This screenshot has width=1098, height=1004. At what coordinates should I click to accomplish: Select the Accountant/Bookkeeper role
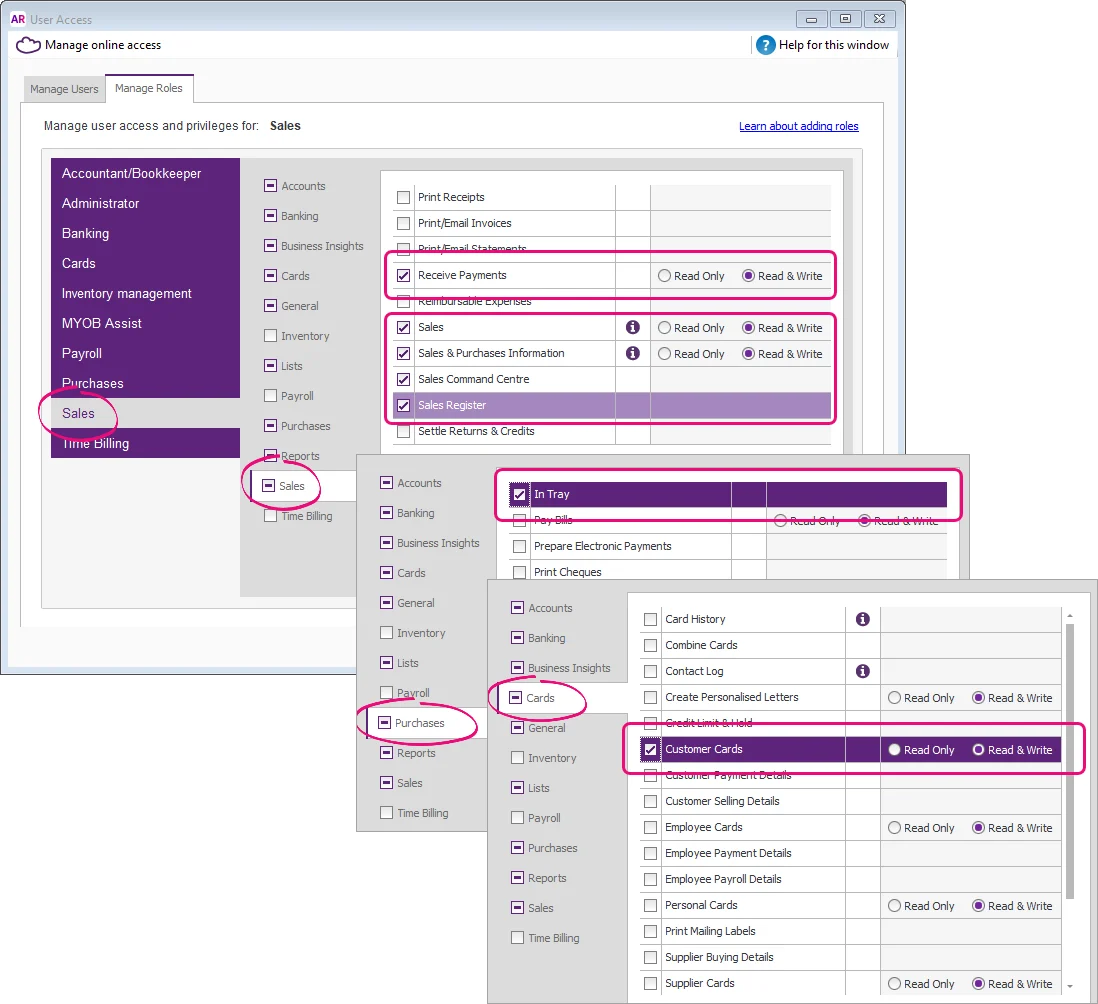(146, 173)
